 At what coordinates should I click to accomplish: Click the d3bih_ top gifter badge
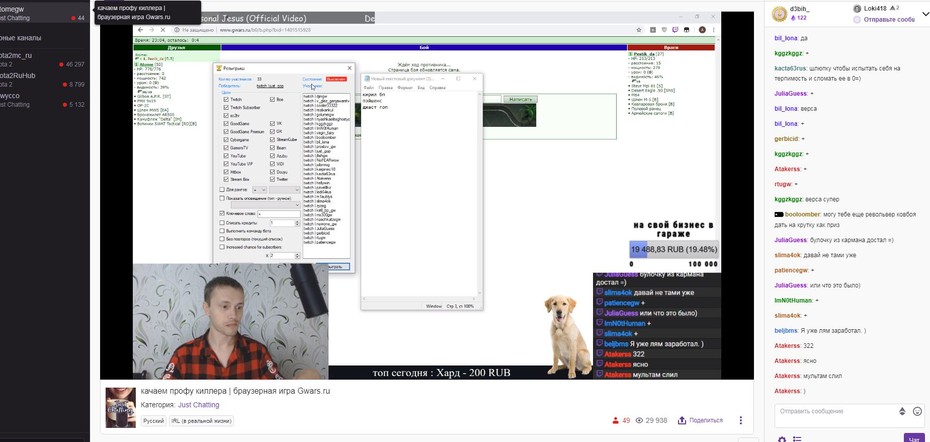pyautogui.click(x=779, y=14)
